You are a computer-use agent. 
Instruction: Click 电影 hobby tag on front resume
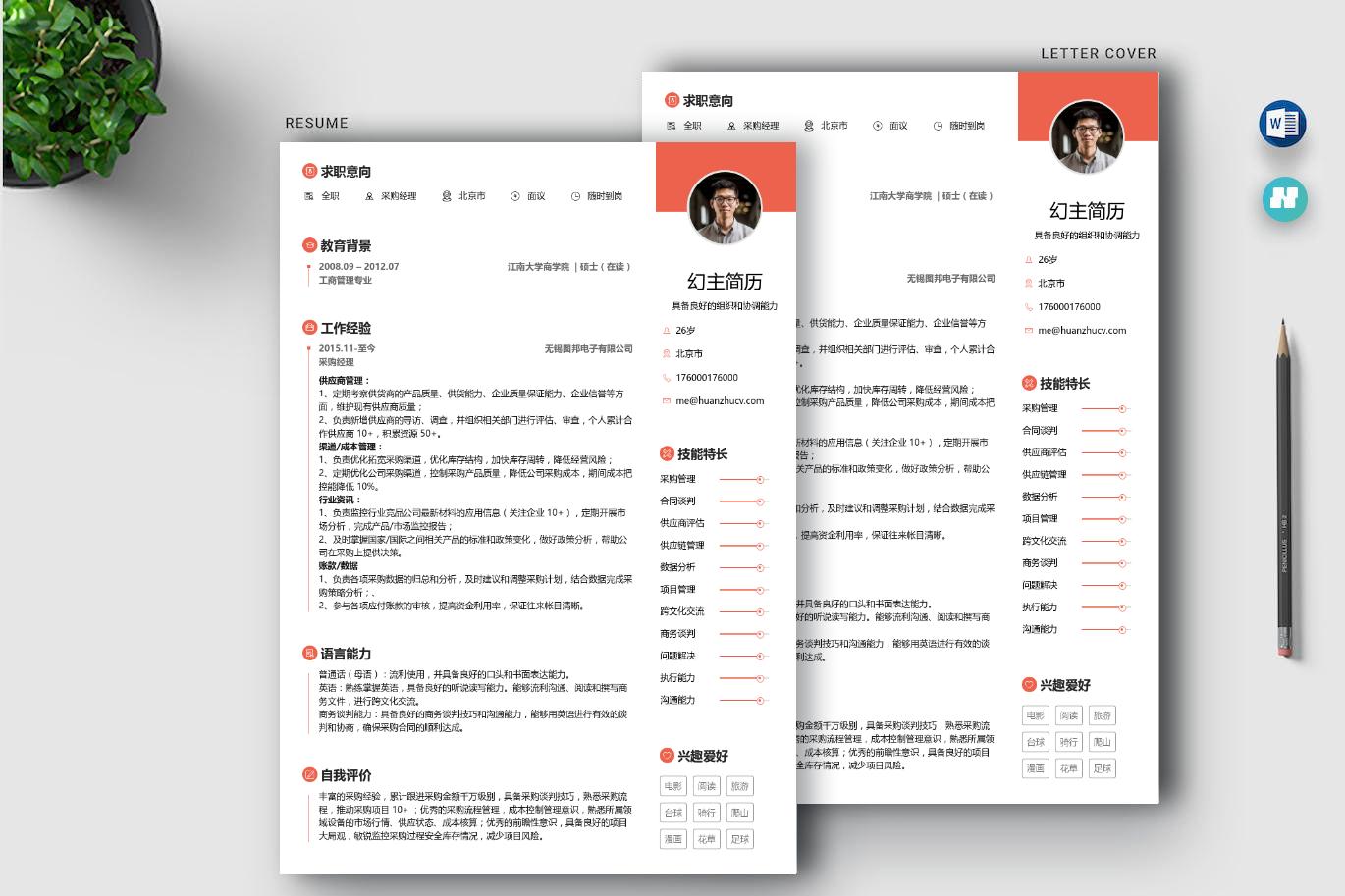pos(673,786)
